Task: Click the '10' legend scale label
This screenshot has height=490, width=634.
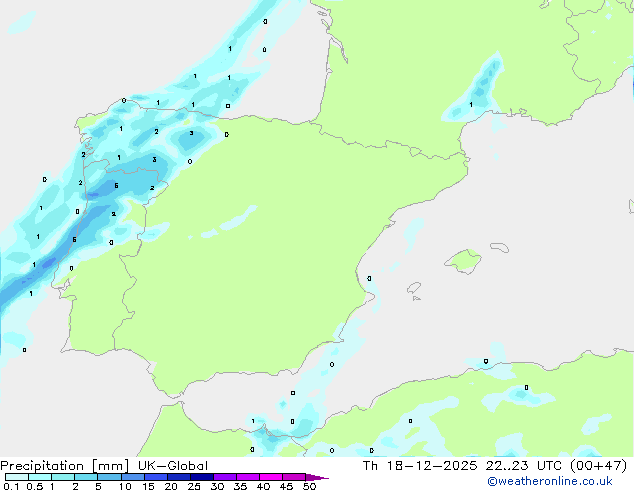Action: [125, 486]
